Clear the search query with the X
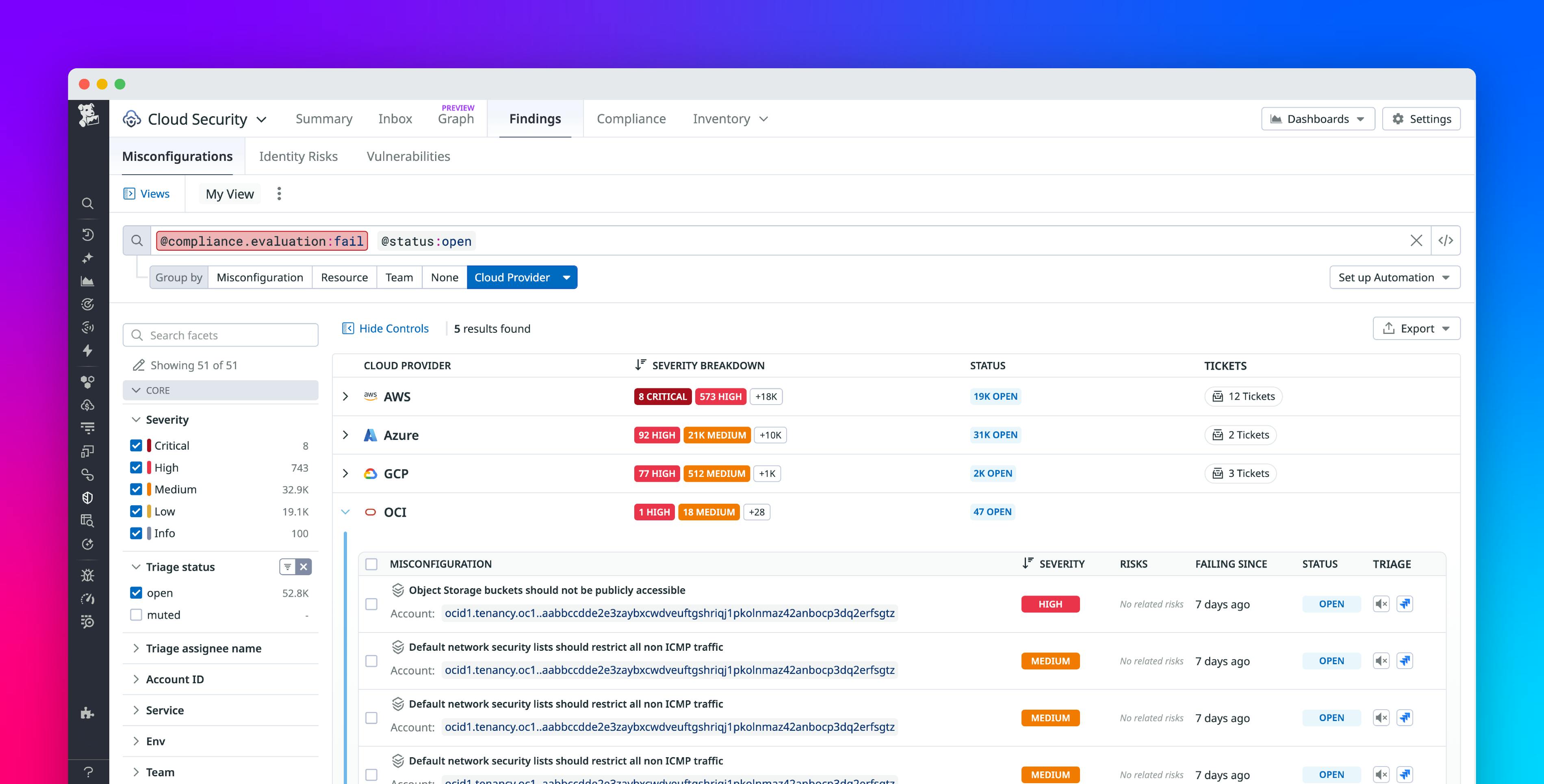The height and width of the screenshot is (784, 1544). [x=1417, y=240]
